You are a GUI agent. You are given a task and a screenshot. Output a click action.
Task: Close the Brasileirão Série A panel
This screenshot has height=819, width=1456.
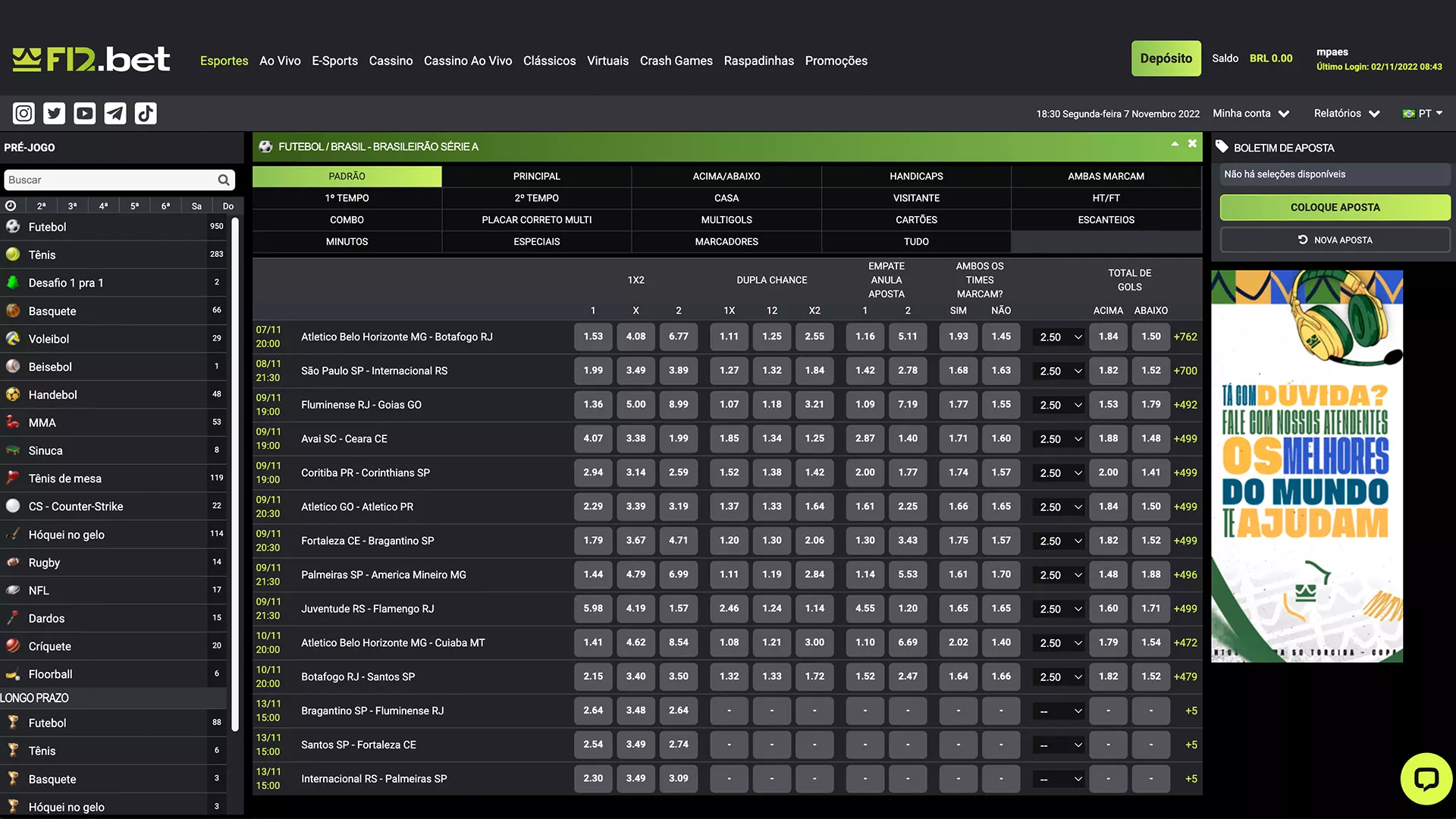(x=1192, y=143)
